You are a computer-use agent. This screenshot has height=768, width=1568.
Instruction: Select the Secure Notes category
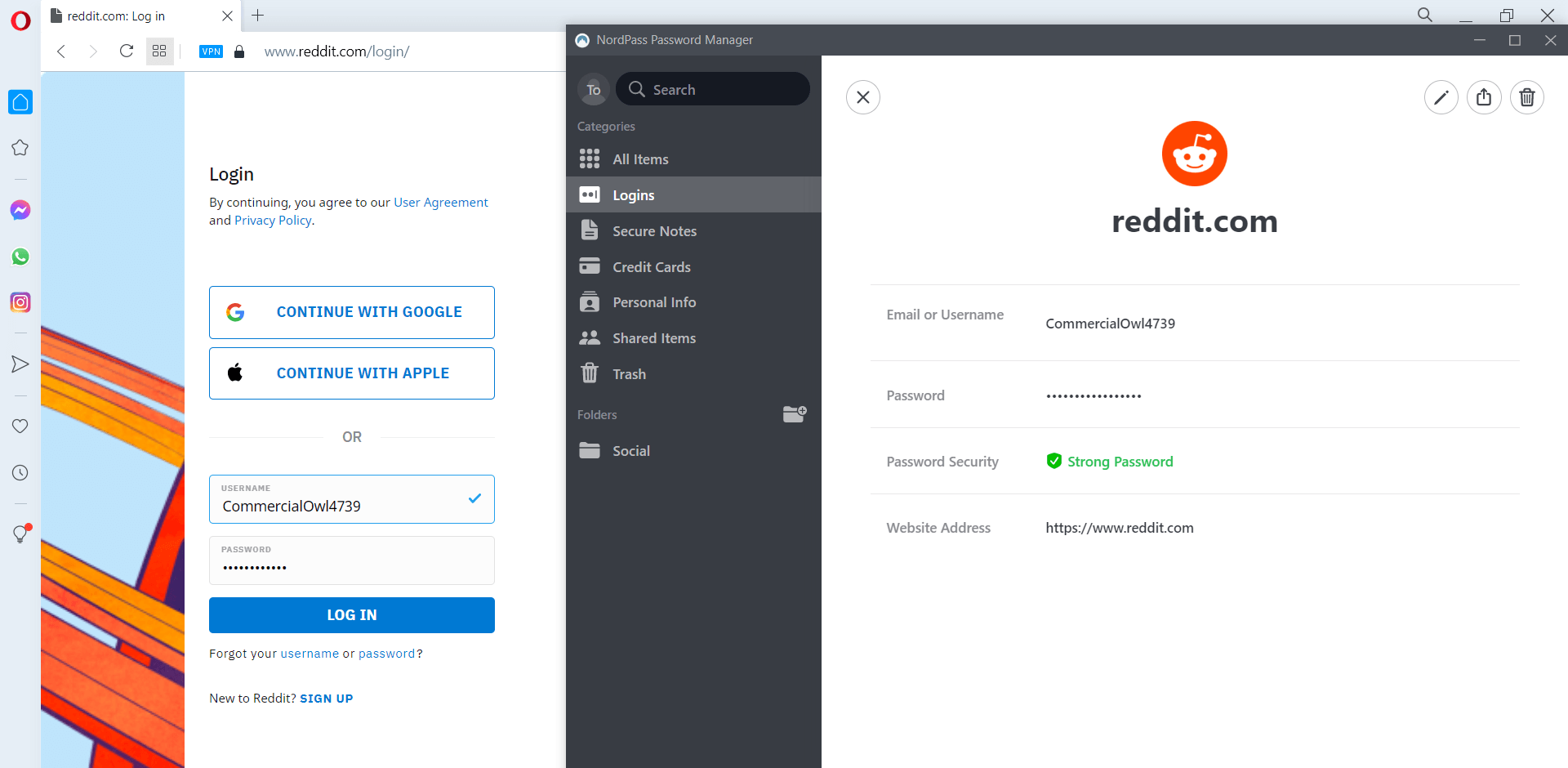click(654, 231)
